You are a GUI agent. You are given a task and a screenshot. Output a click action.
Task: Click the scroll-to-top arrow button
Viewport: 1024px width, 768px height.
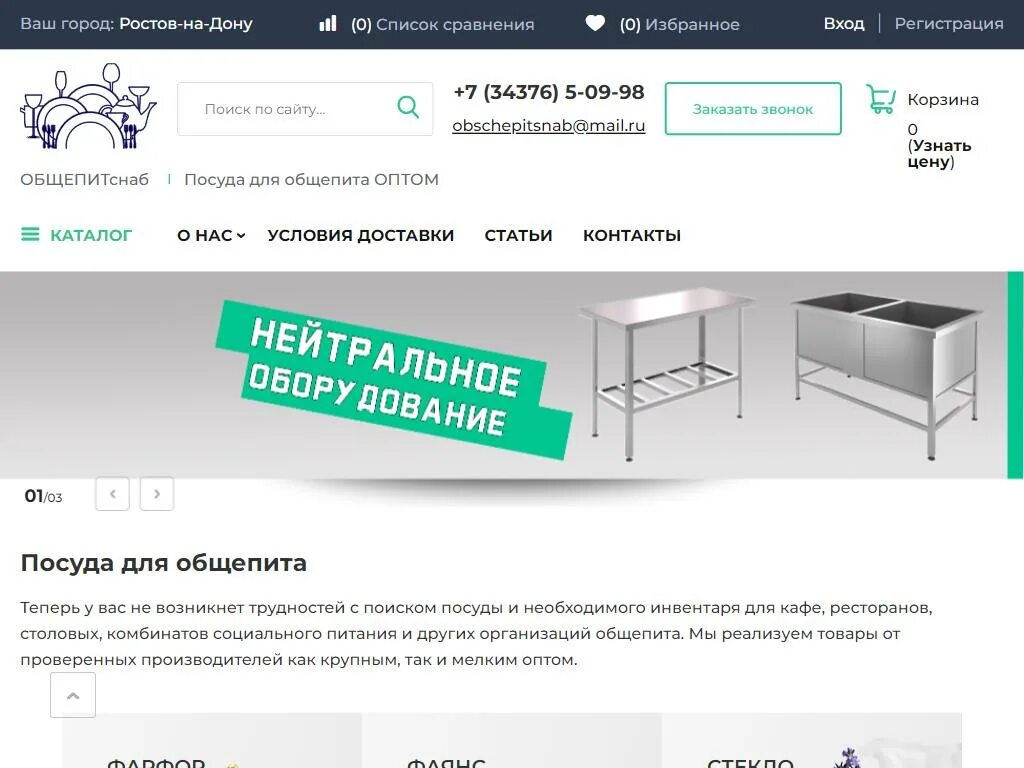point(73,696)
